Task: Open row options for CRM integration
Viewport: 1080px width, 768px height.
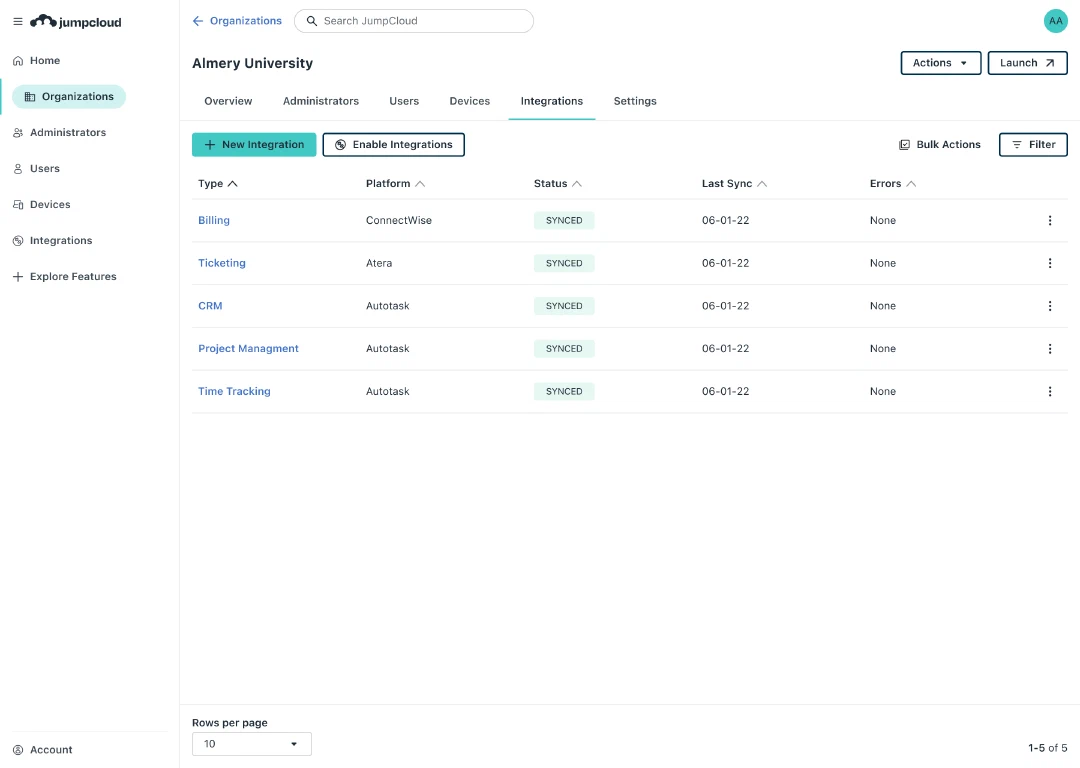Action: pos(1050,306)
